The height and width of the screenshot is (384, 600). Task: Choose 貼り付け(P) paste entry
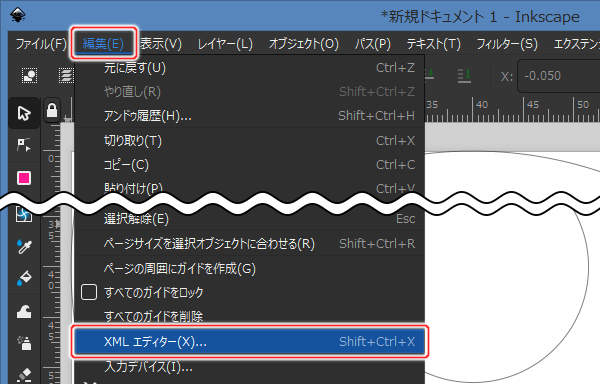tap(249, 187)
